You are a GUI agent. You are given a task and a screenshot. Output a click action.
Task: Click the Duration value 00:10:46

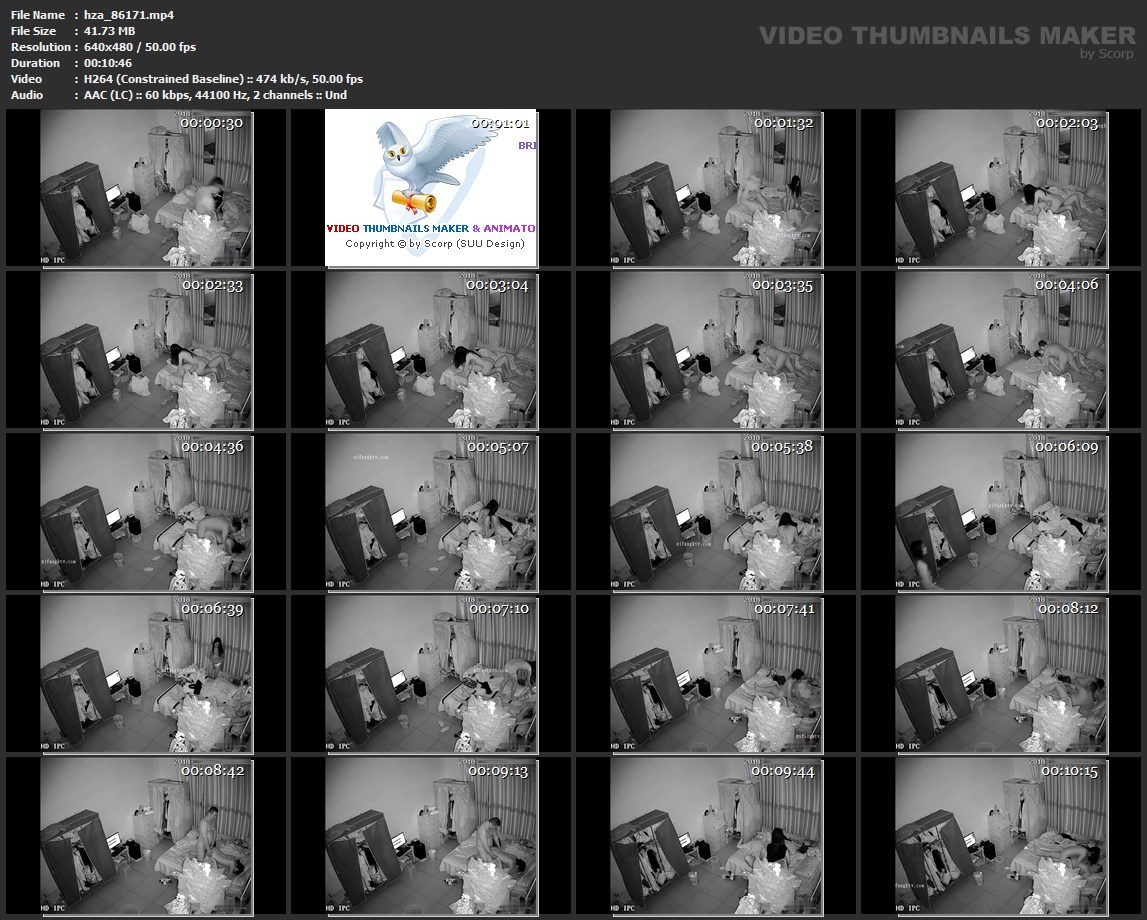(x=109, y=63)
